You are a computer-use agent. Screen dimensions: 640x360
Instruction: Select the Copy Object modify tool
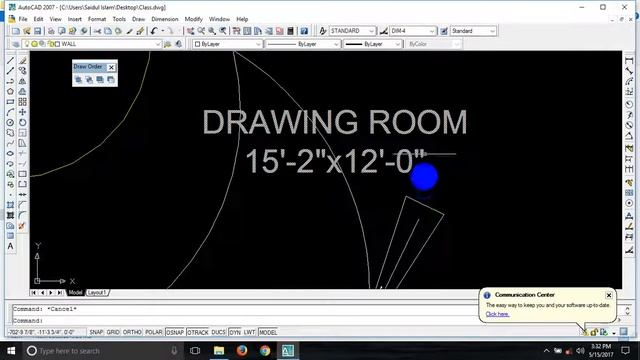(x=22, y=71)
